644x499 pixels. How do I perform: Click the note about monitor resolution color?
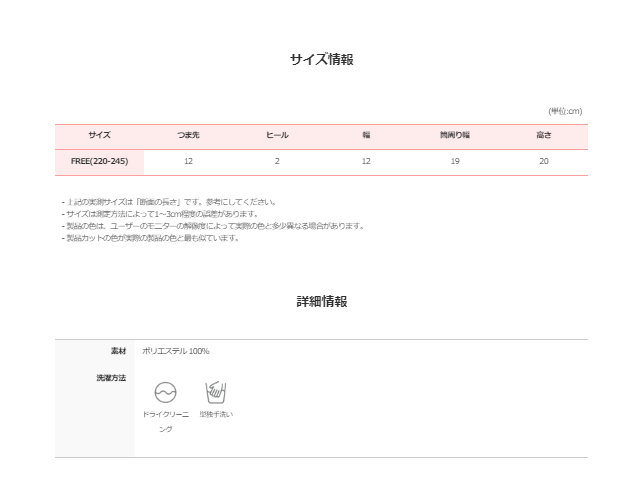213,226
